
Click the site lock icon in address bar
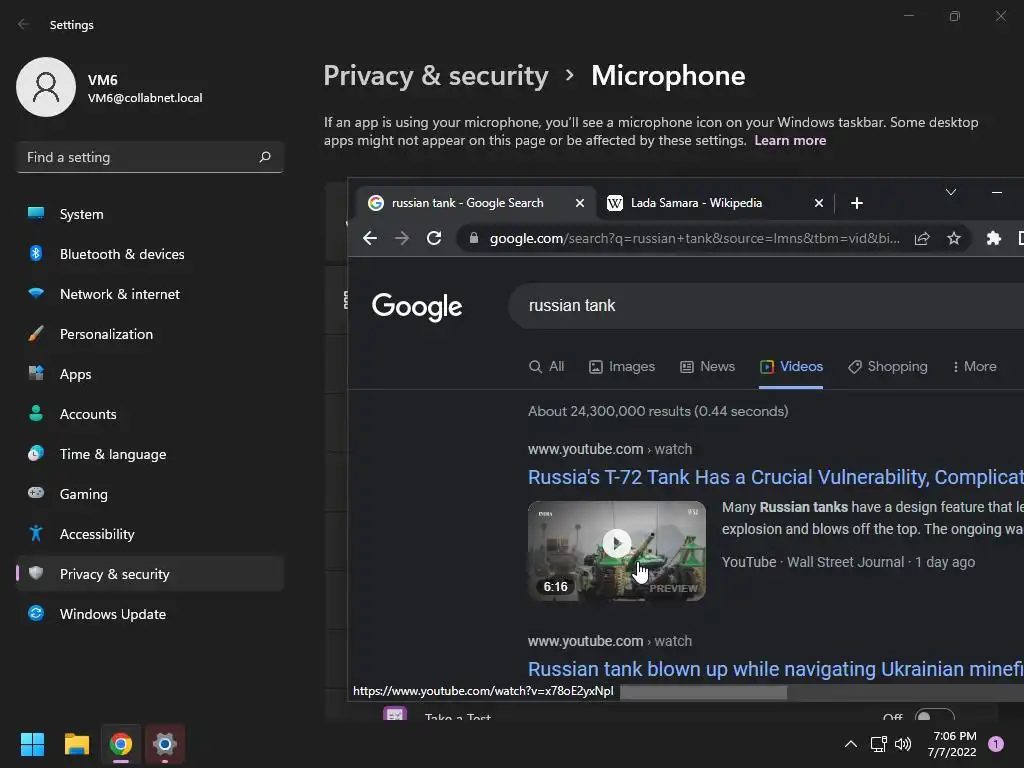[473, 238]
